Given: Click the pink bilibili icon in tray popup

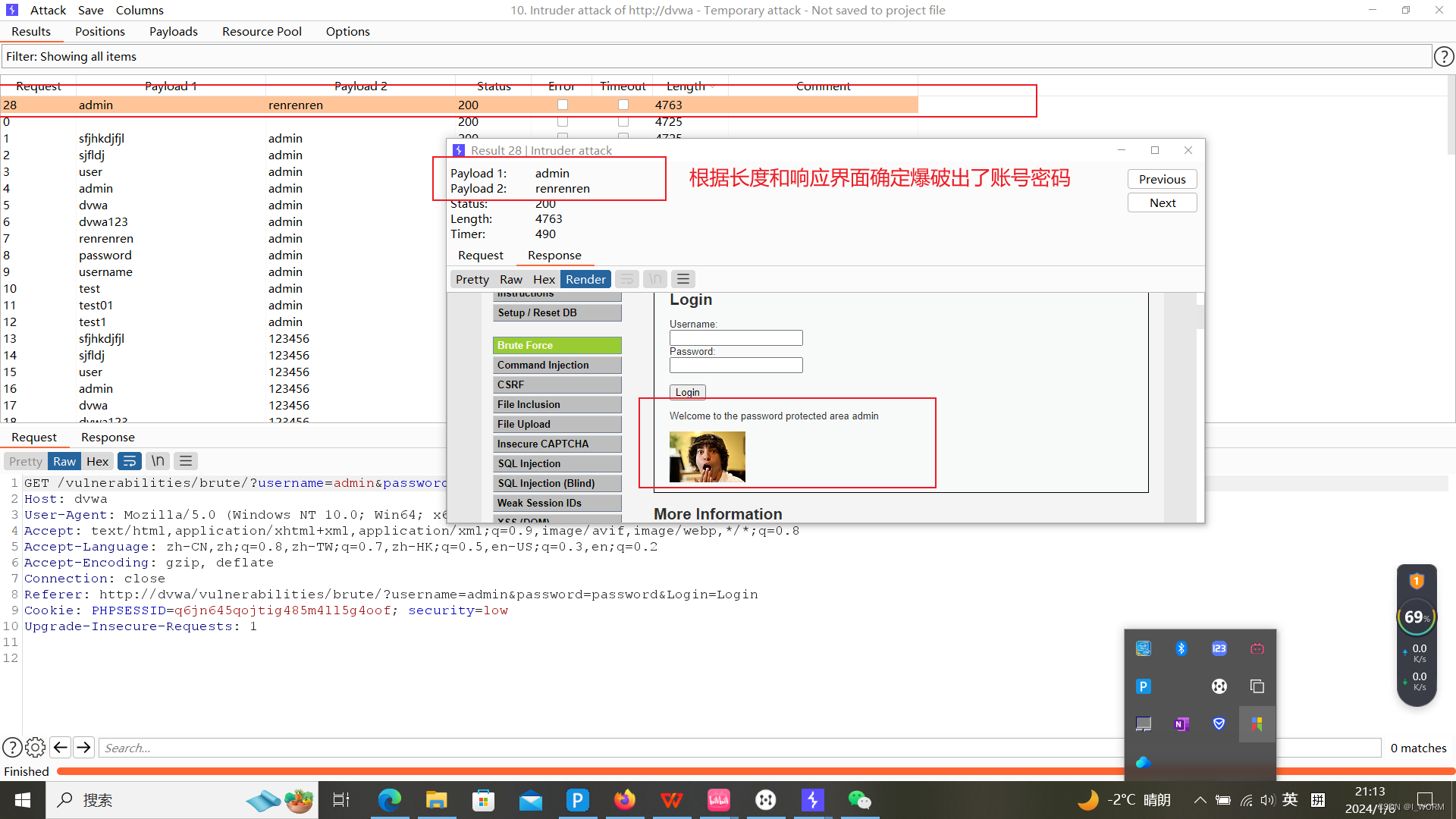Looking at the screenshot, I should (x=1257, y=648).
